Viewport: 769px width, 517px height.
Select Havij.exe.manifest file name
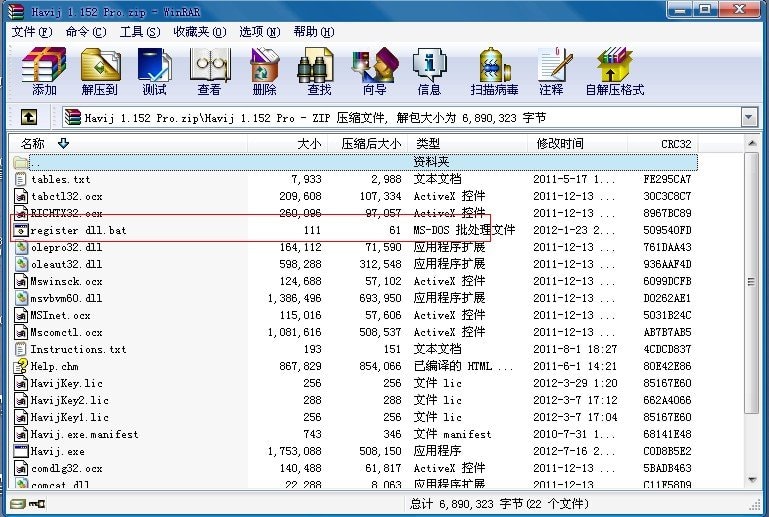84,435
